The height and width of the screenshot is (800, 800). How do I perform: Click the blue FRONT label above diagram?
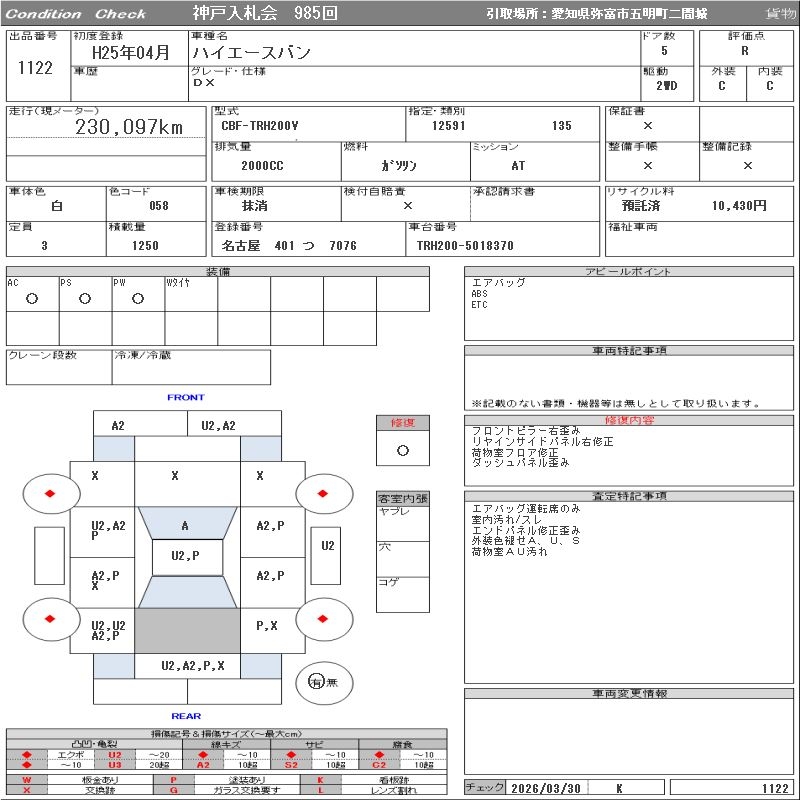[185, 397]
